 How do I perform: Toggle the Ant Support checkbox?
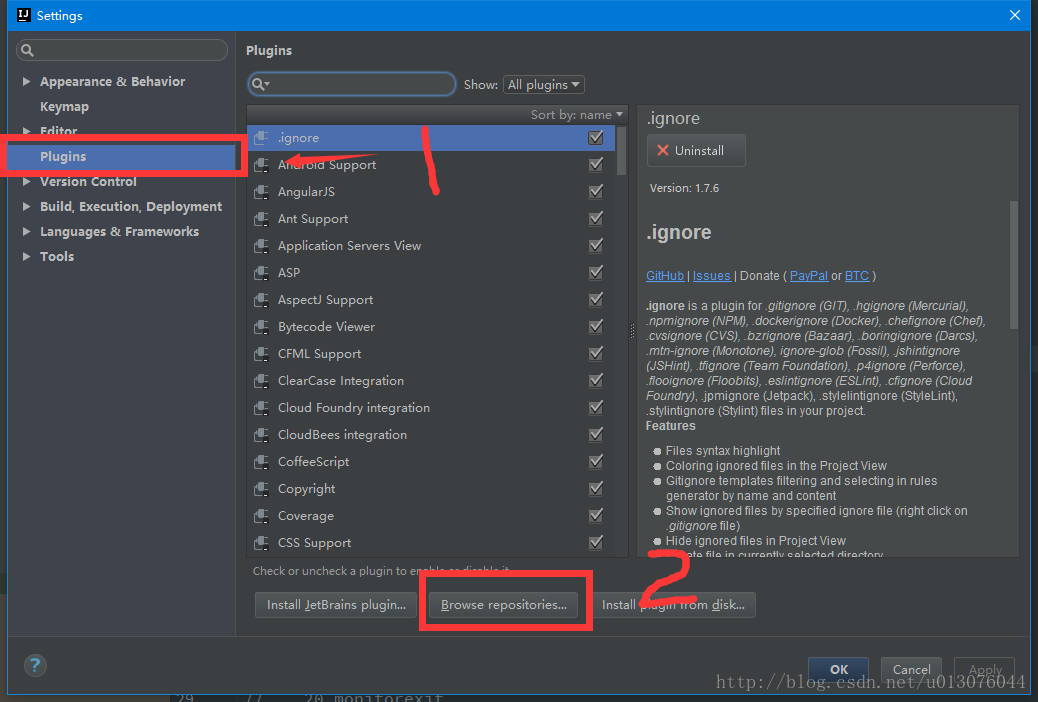pos(596,219)
